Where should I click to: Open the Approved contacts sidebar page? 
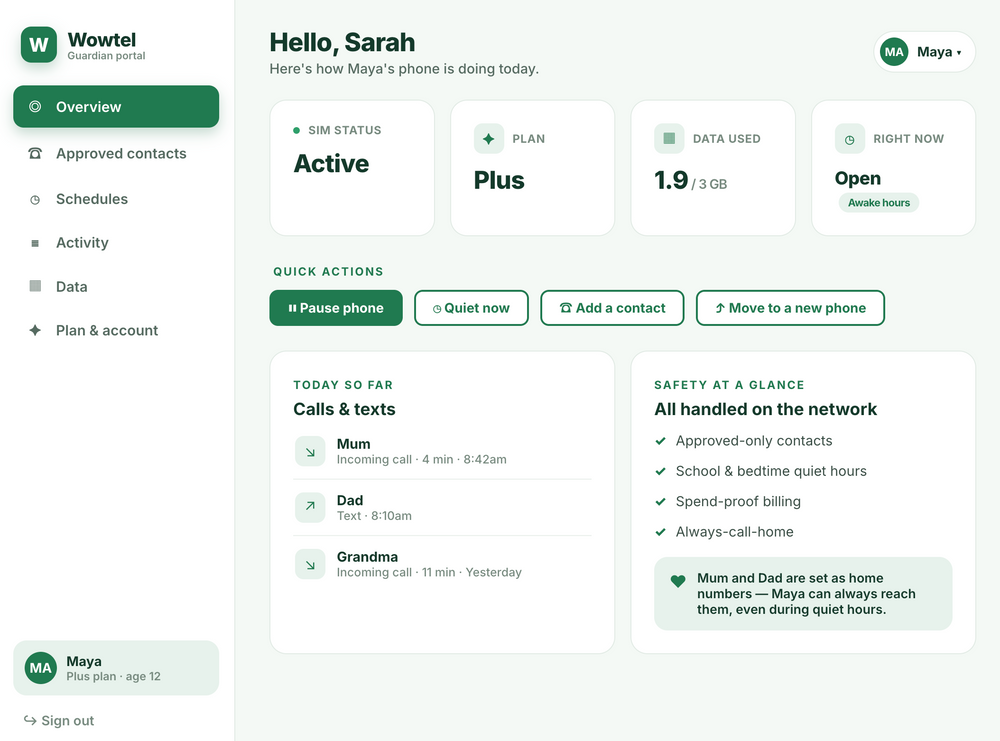[116, 154]
